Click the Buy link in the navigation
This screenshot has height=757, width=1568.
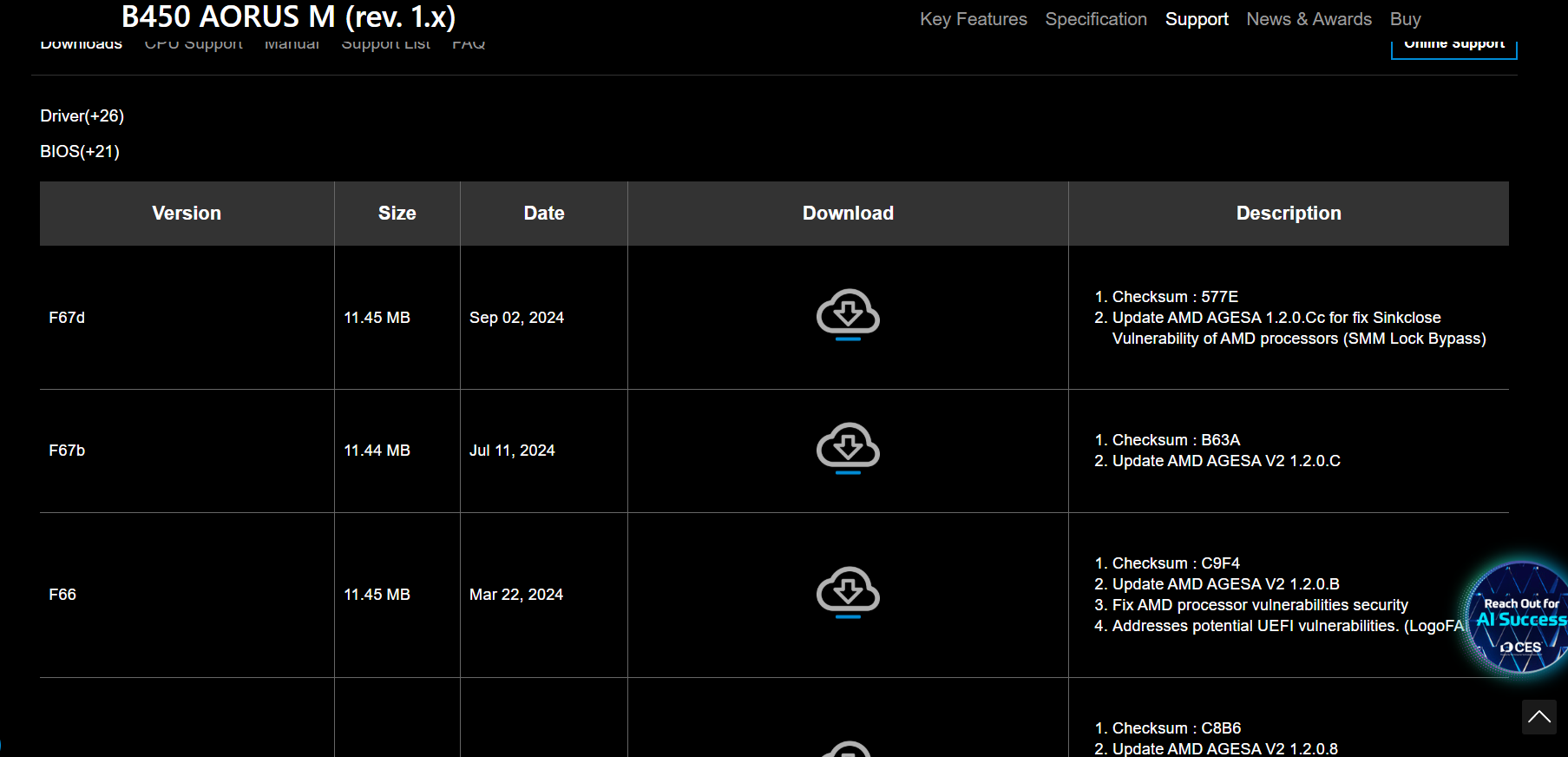click(1405, 19)
